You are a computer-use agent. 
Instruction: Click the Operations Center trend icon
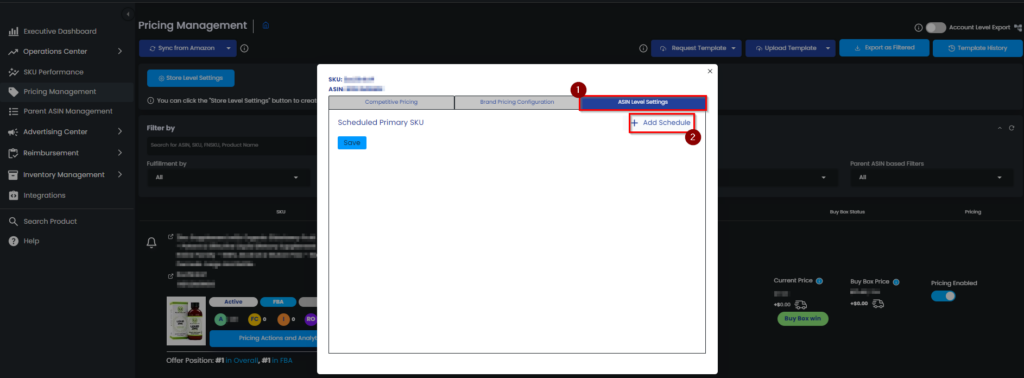pyautogui.click(x=13, y=52)
